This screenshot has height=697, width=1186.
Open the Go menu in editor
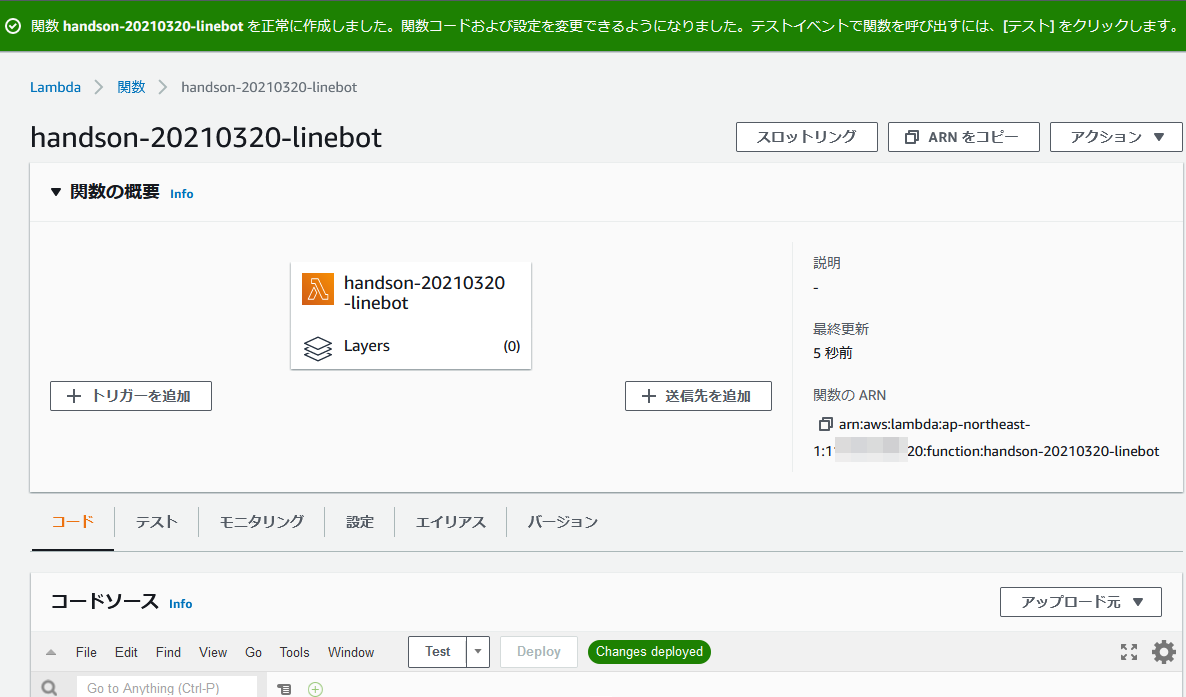253,652
